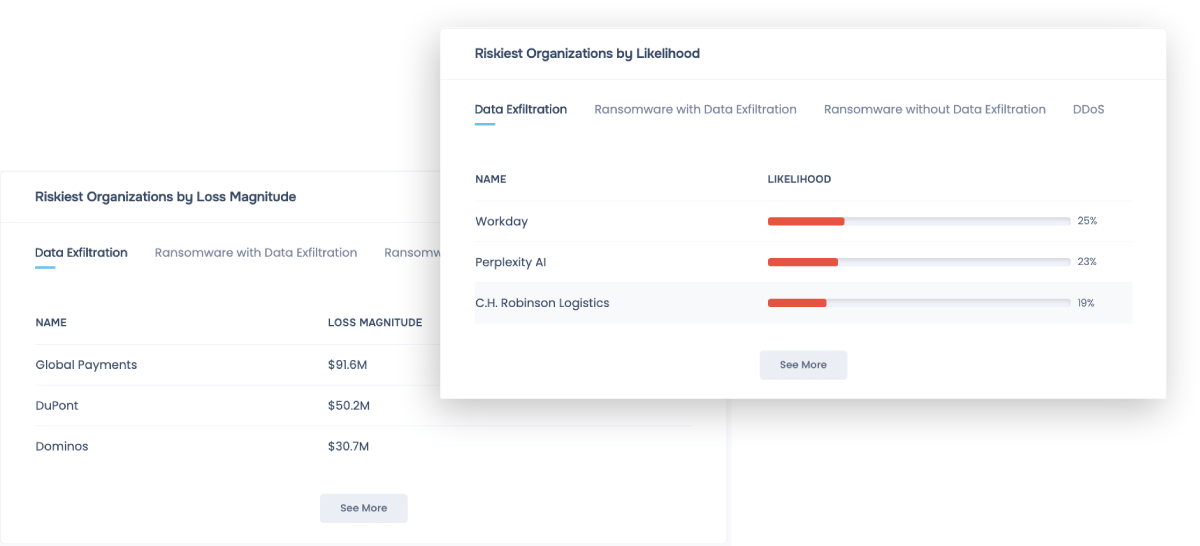Click the LOSS MAGNITUDE column header
The height and width of the screenshot is (546, 1200).
coord(375,323)
